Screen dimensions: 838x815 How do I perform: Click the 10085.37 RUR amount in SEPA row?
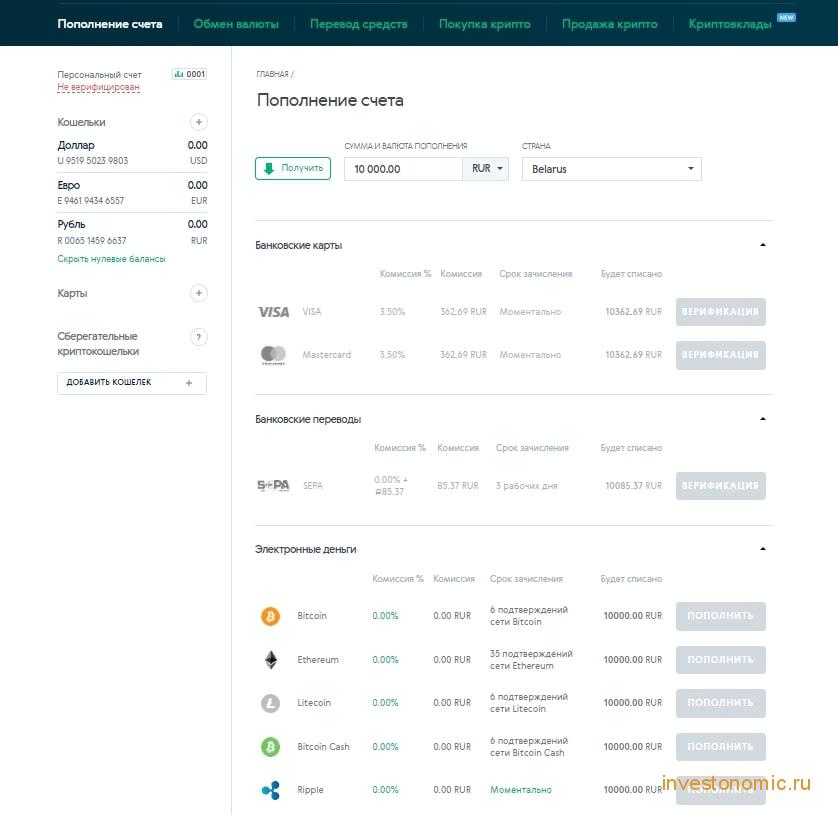633,486
